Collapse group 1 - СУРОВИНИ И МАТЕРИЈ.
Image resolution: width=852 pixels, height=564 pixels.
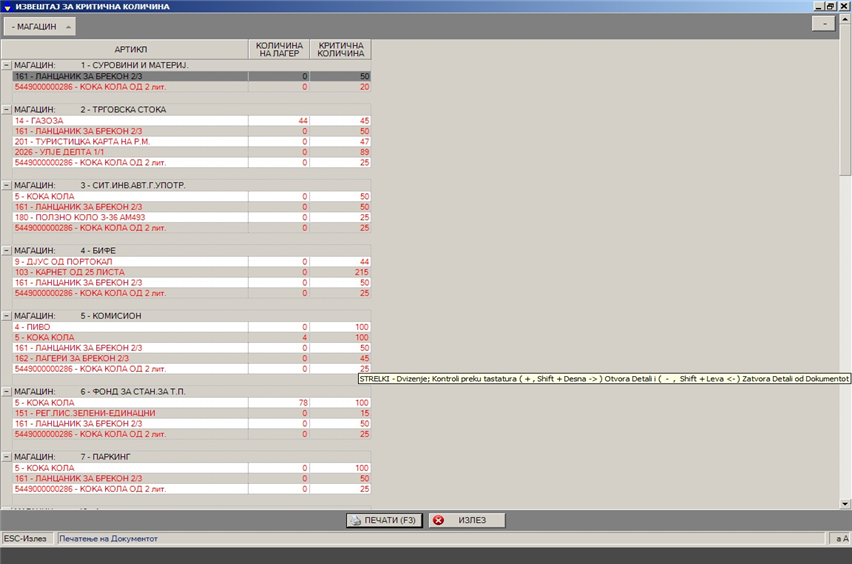[6, 65]
